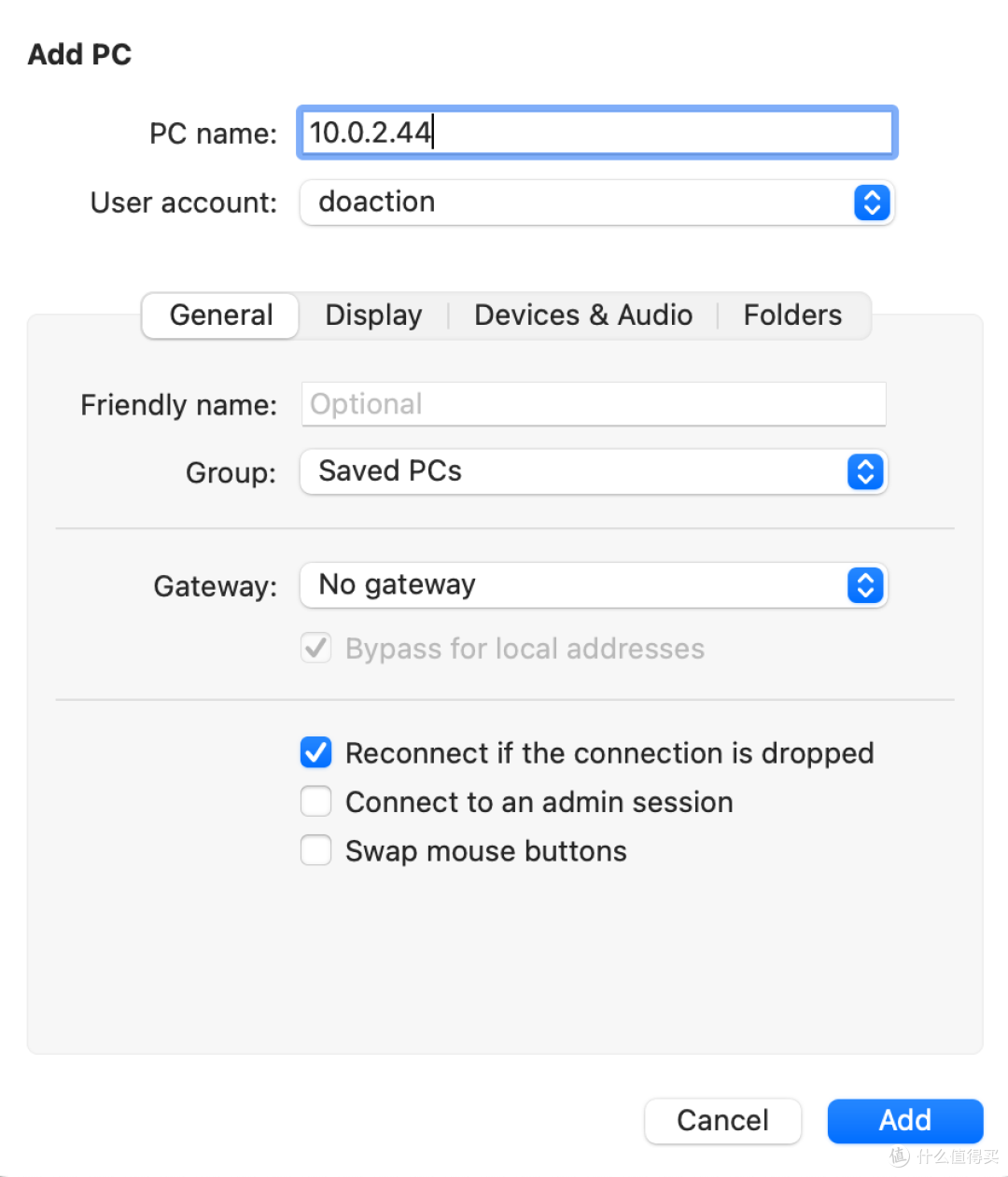Click the watermark logo icon in the corner
This screenshot has height=1177, width=1008.
pyautogui.click(x=900, y=1156)
